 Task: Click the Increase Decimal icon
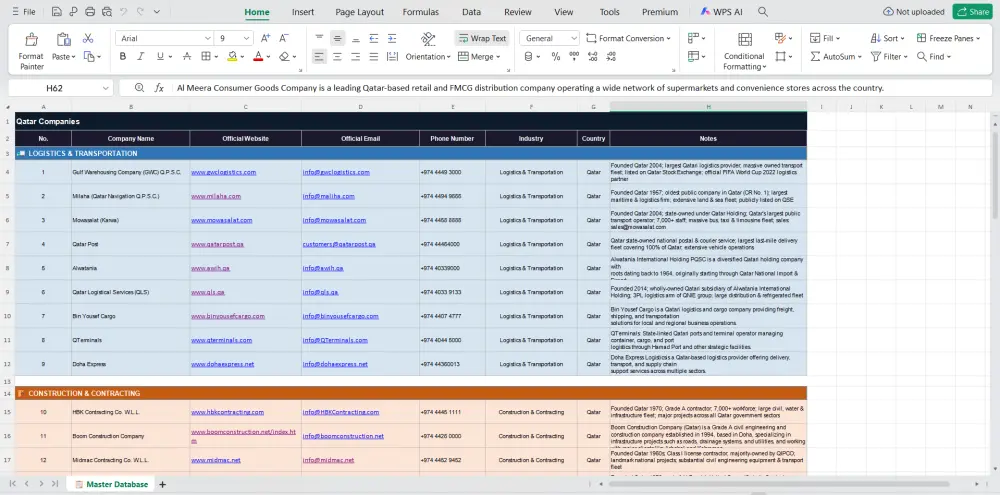(592, 57)
